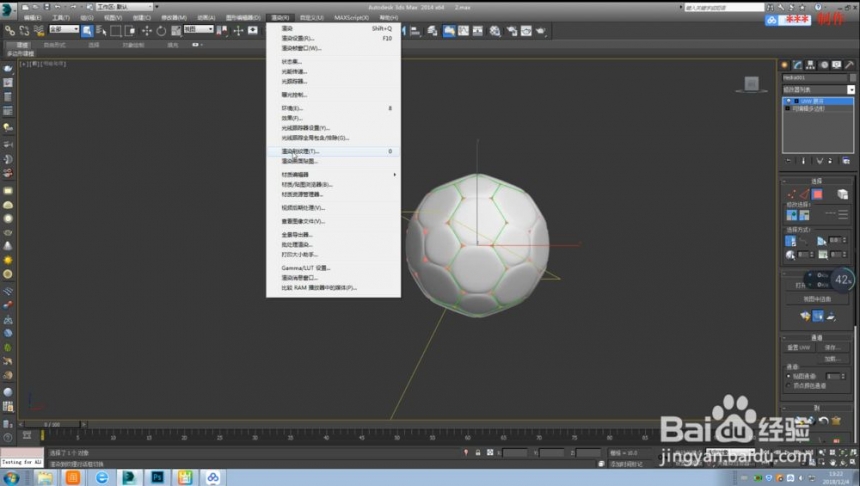Select Vertex sub-object mode icon
Viewport: 860px width, 486px height.
pyautogui.click(x=791, y=194)
